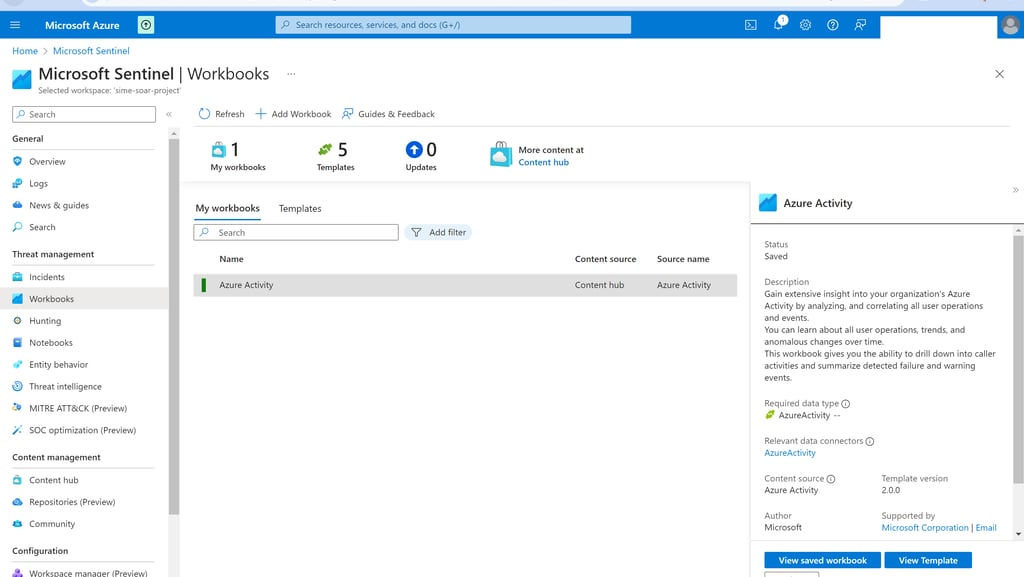Open the Azure portal hamburger menu
1024x577 pixels.
pos(15,25)
